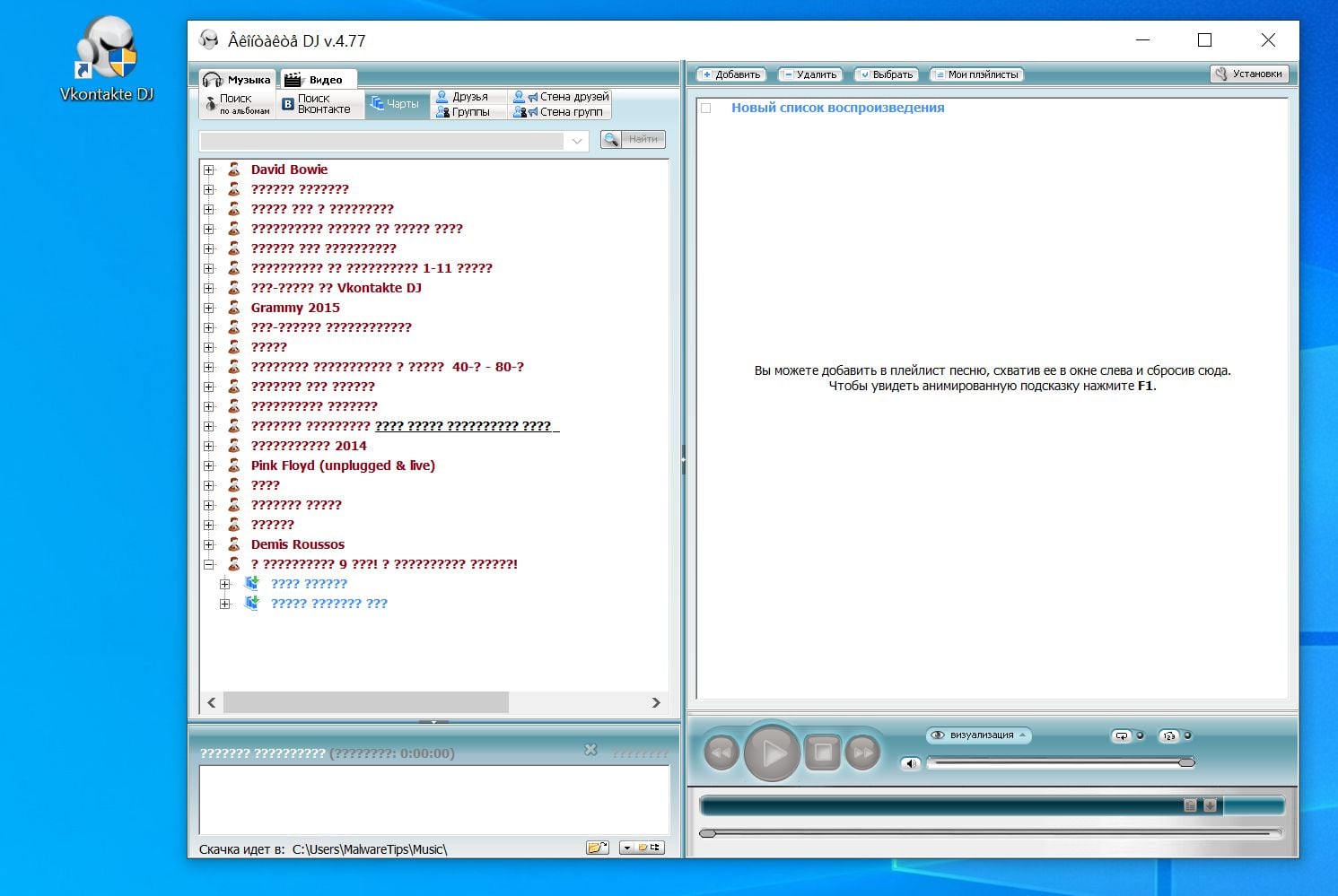Select the Поиск Вконтакте tab

319,104
